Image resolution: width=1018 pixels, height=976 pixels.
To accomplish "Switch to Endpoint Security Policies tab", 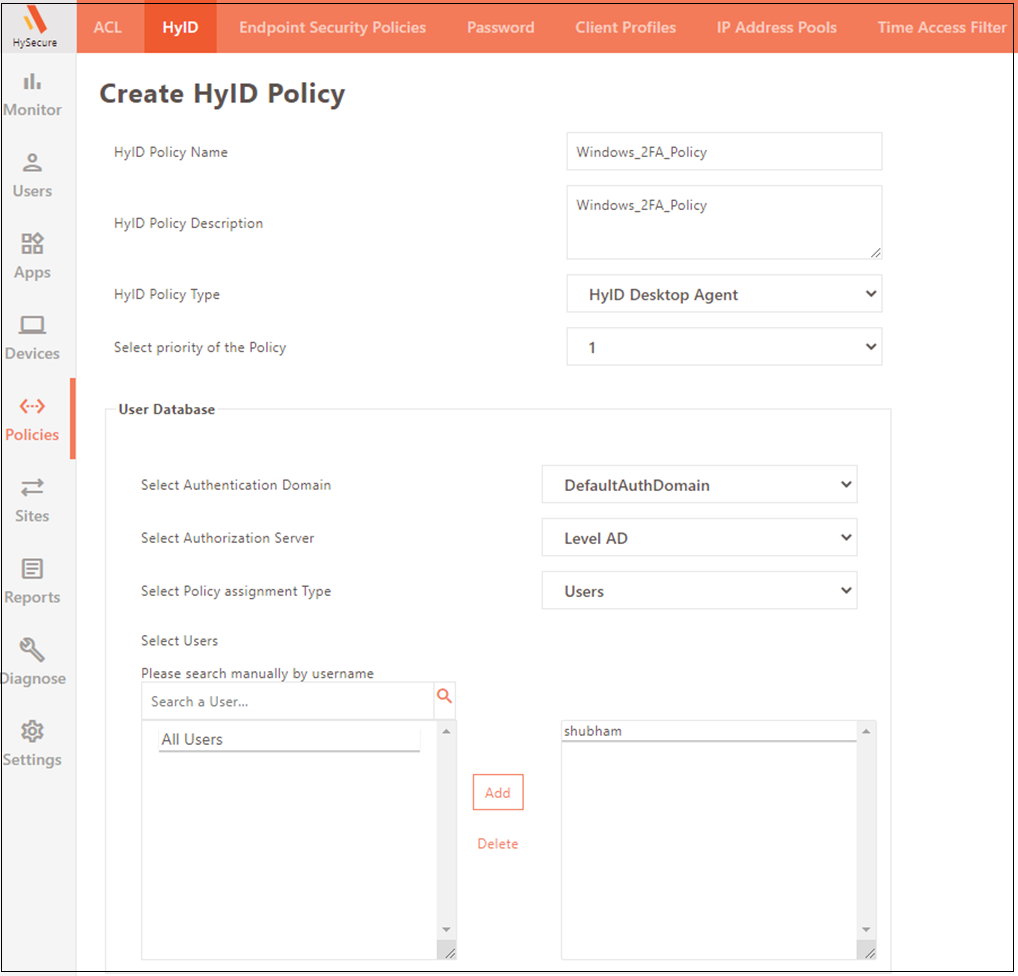I will (x=332, y=27).
